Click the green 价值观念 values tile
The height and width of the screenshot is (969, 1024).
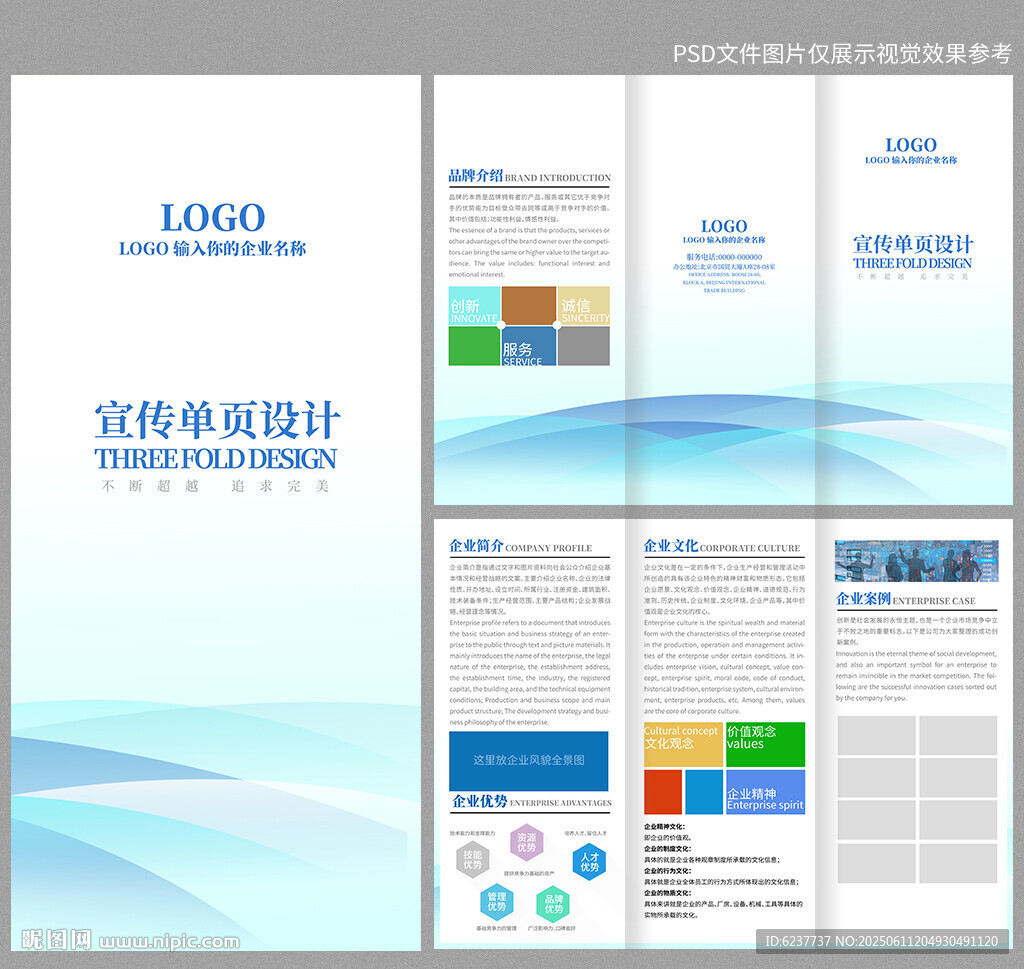click(x=765, y=744)
